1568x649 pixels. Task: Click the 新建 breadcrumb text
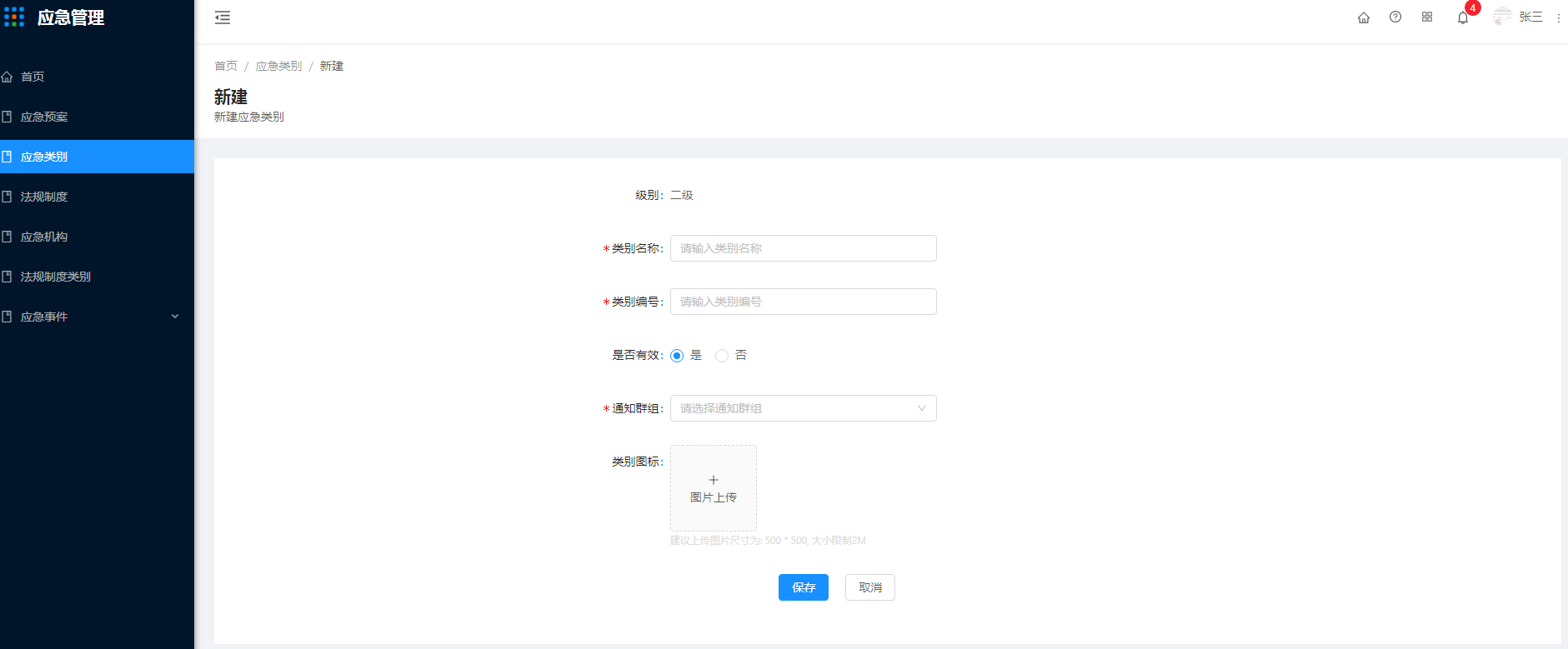(x=332, y=66)
